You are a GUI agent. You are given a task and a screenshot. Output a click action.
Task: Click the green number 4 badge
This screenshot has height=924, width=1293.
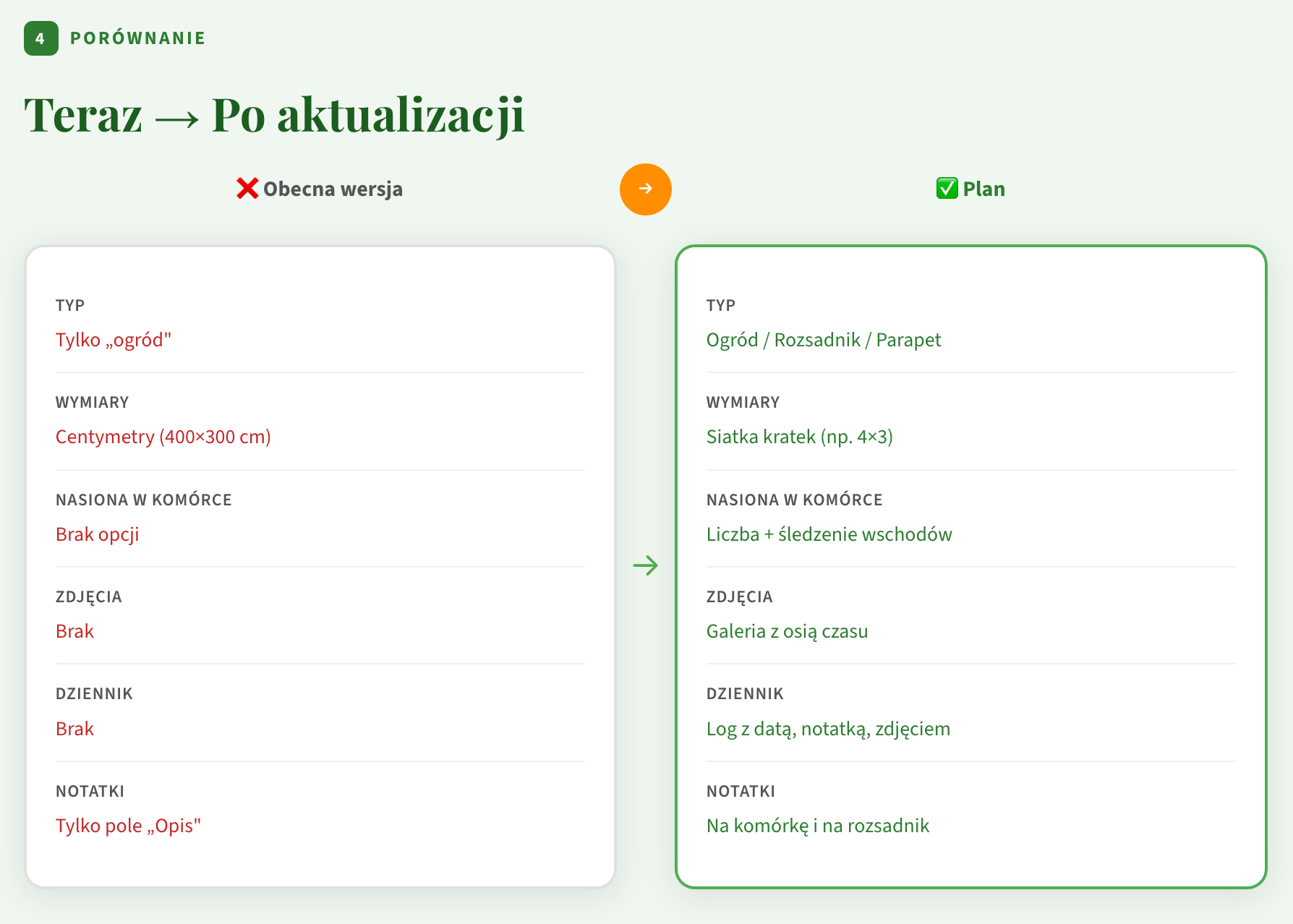[x=40, y=38]
